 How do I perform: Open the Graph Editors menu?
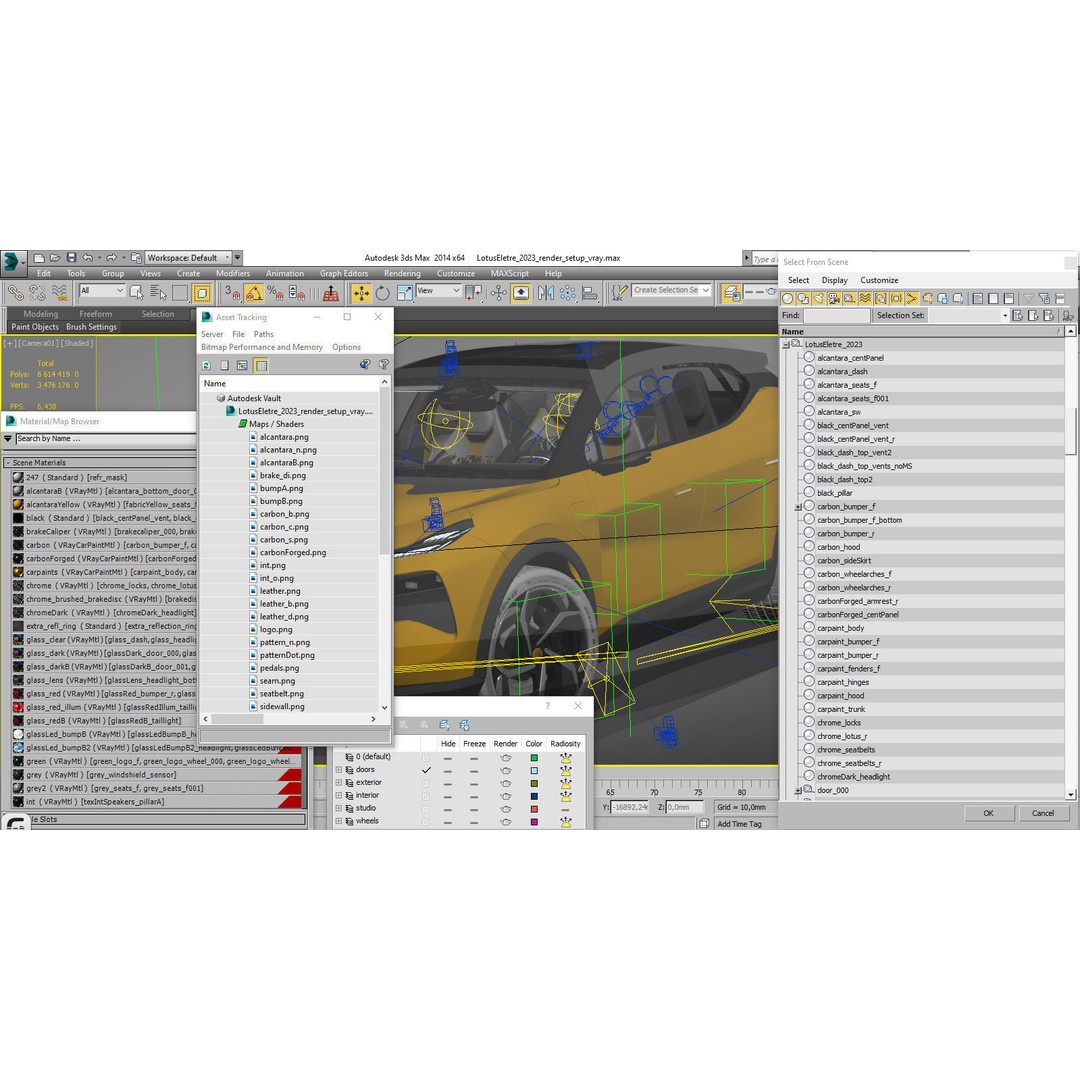[x=344, y=273]
